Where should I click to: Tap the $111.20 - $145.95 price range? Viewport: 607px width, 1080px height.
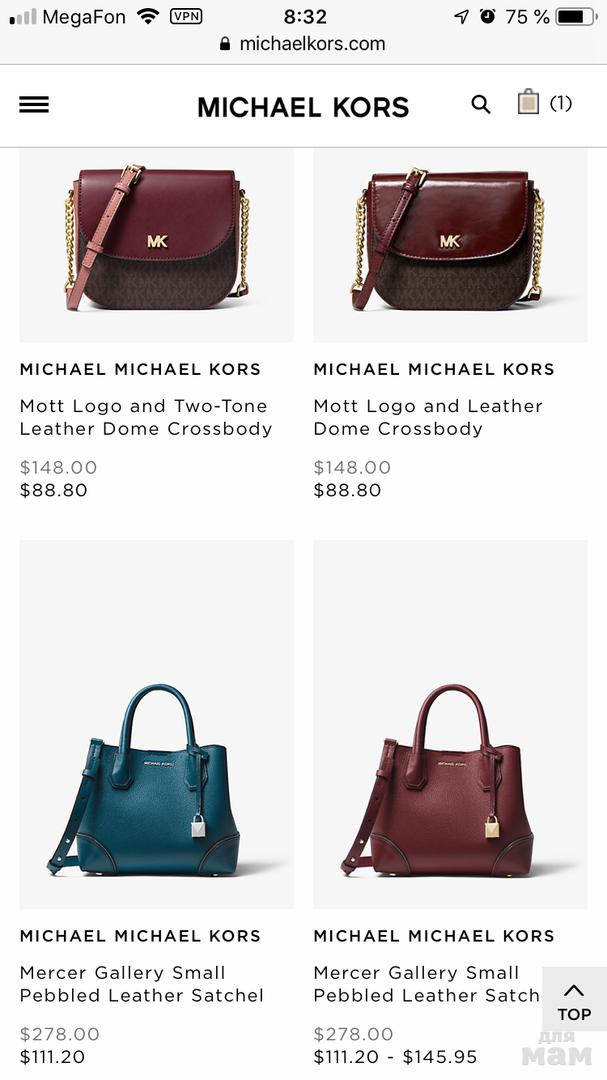[395, 1057]
